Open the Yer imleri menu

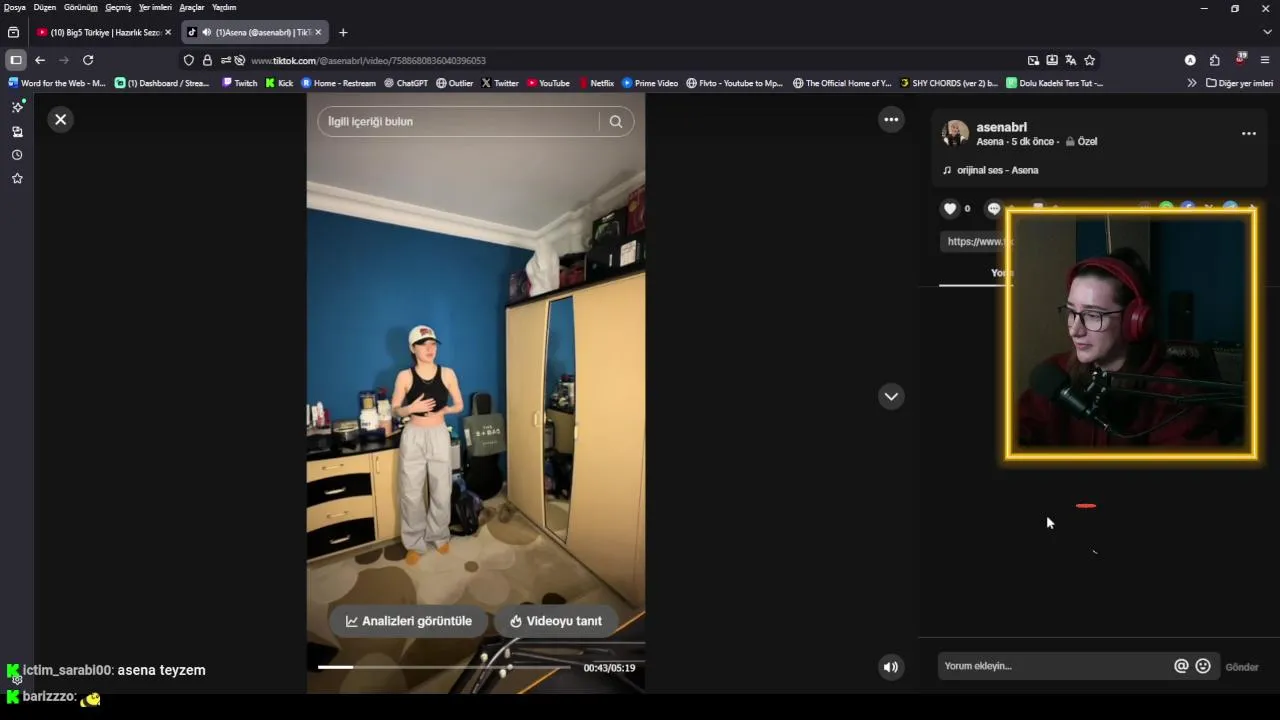click(x=155, y=7)
